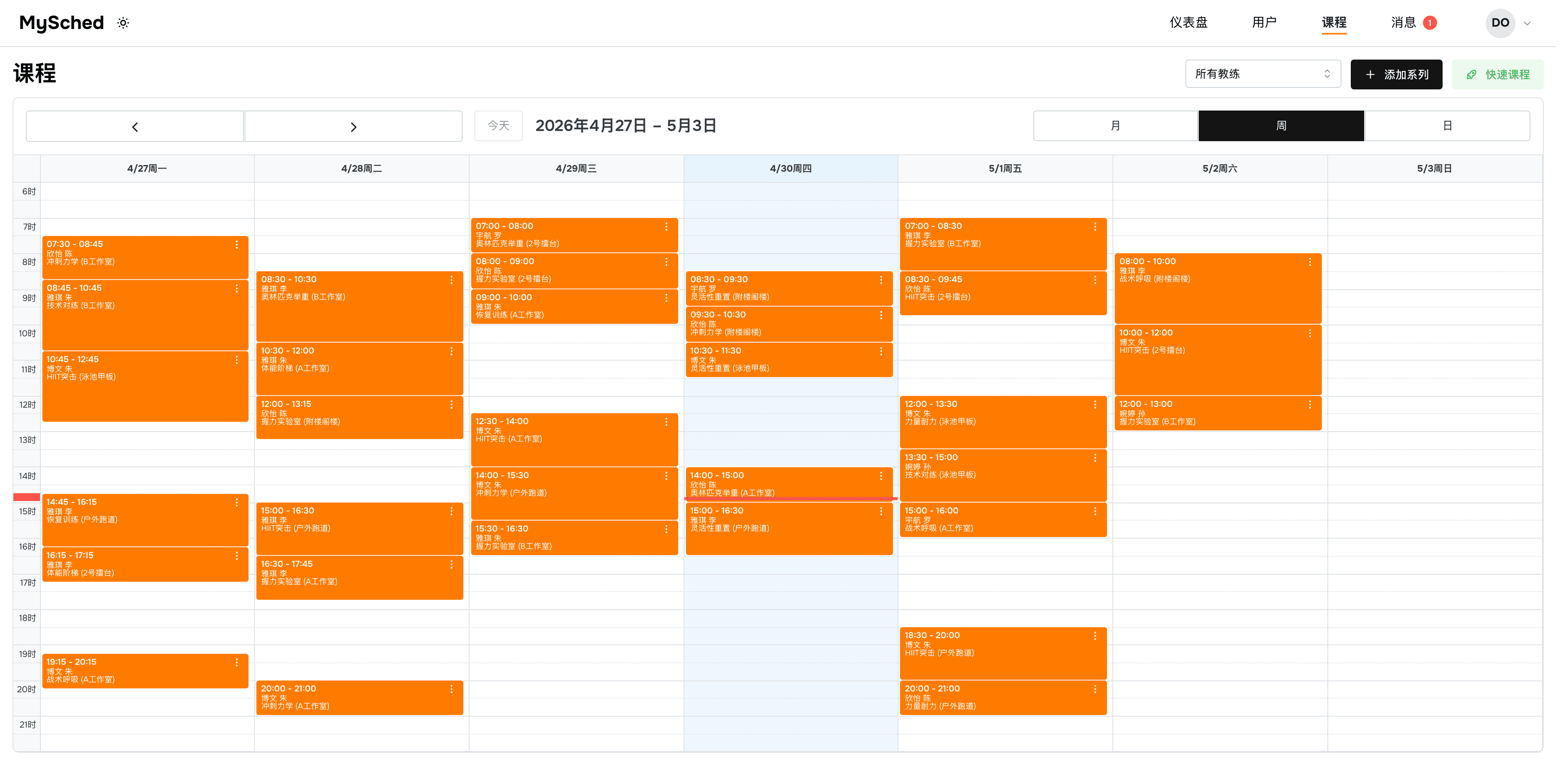1568x784 pixels.
Task: Open menu for Monday 07:30 冲刺力学 class
Action: pyautogui.click(x=237, y=245)
